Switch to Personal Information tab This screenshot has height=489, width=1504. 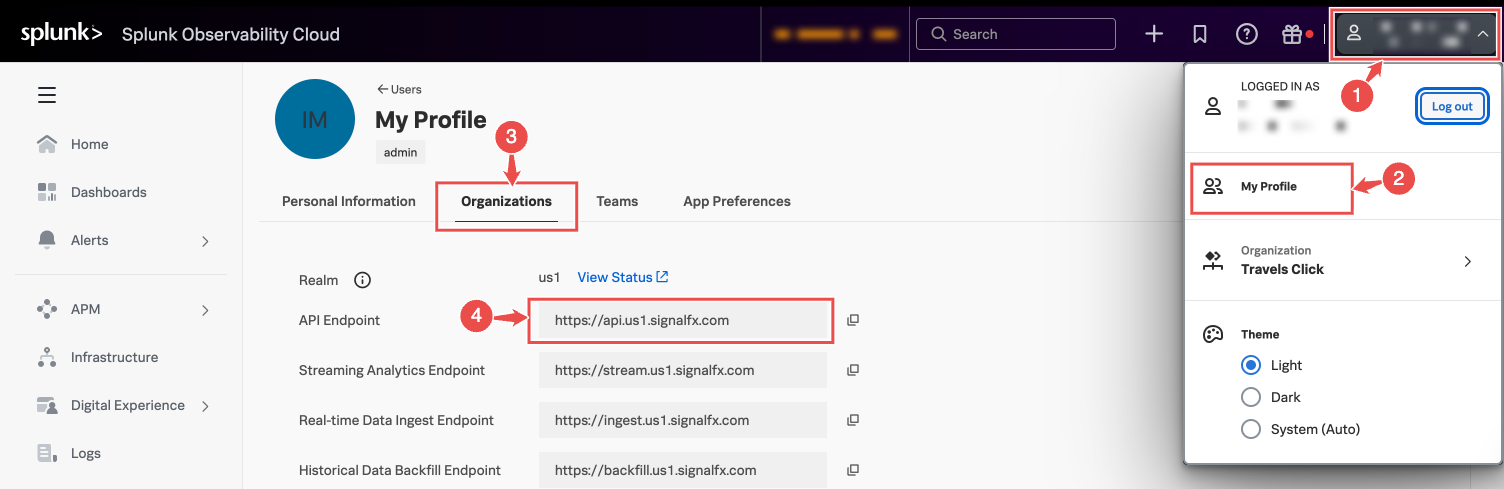(x=349, y=201)
